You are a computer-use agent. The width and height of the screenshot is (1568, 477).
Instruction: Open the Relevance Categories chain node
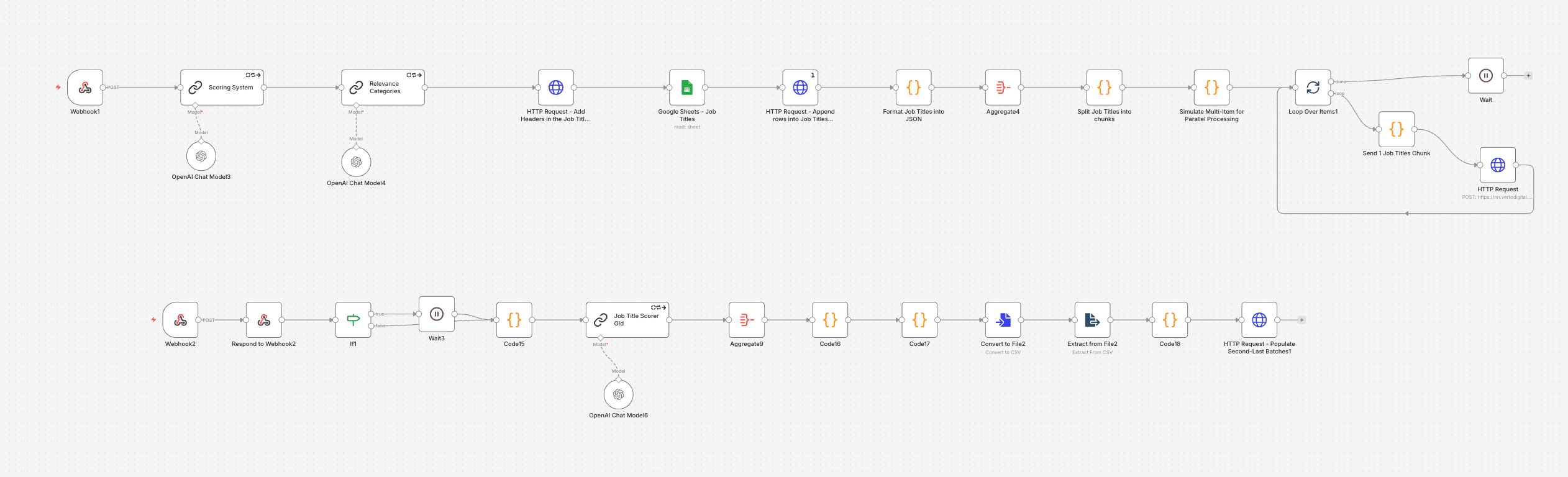click(x=383, y=88)
